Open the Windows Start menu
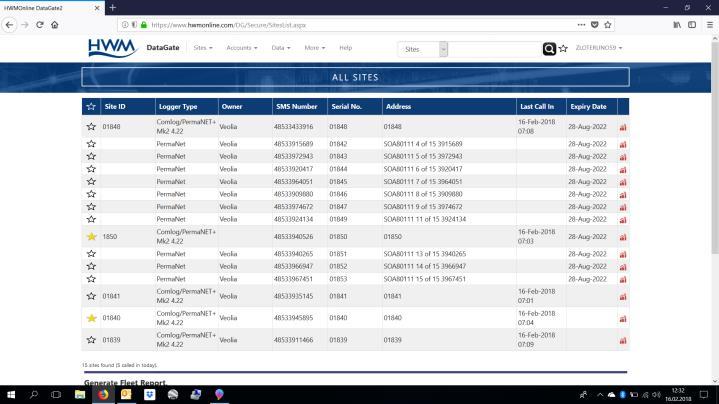Screen dimensions: 719x404 [11, 394]
